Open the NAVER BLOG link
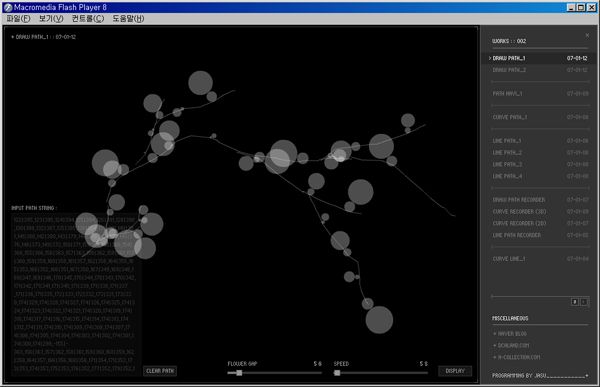Image resolution: width=600 pixels, height=387 pixels. coord(510,334)
